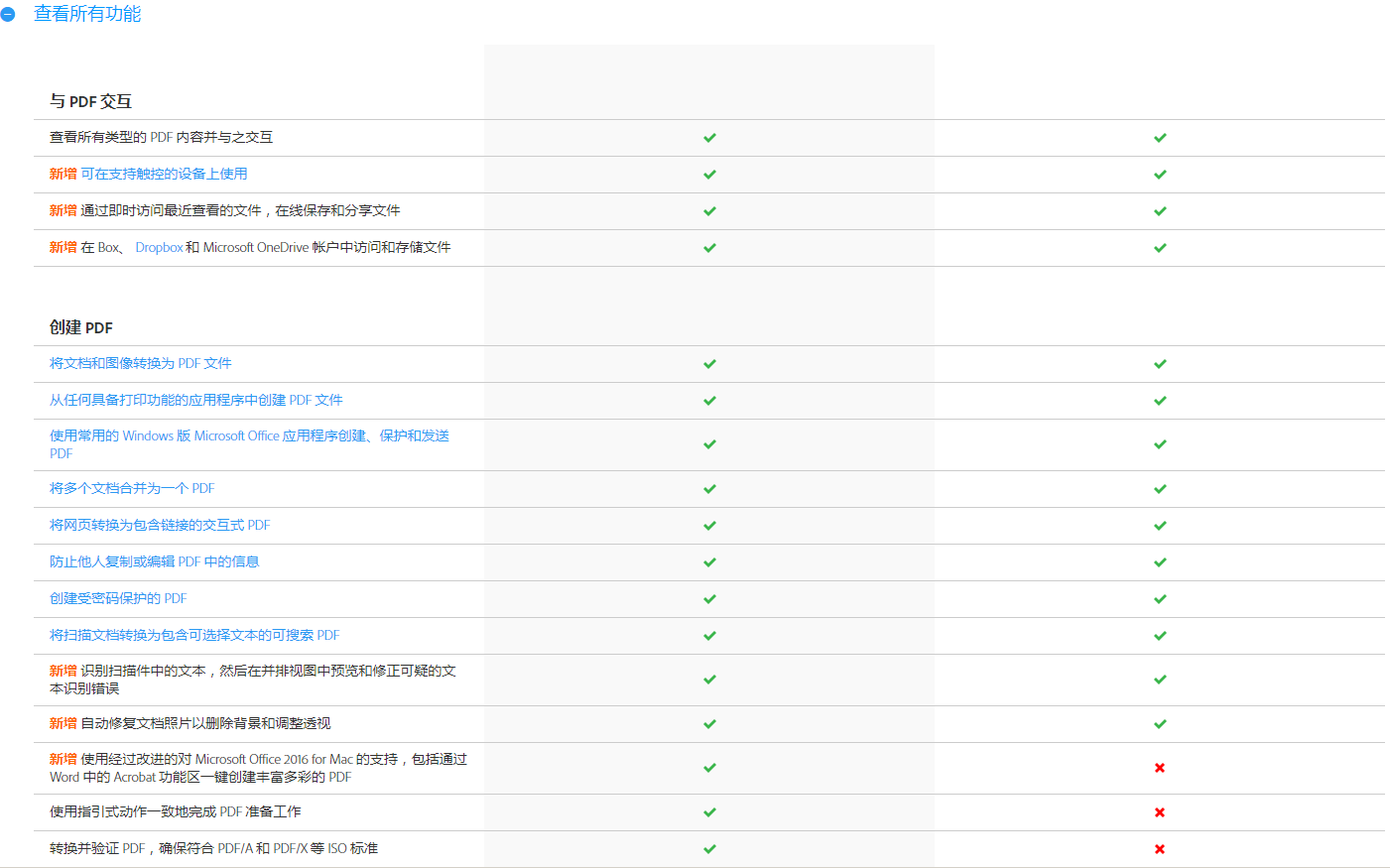Viewport: 1390px width, 868px height.
Task: Click first-column checkmark for Office 2016 for Mac row
Action: tap(709, 768)
